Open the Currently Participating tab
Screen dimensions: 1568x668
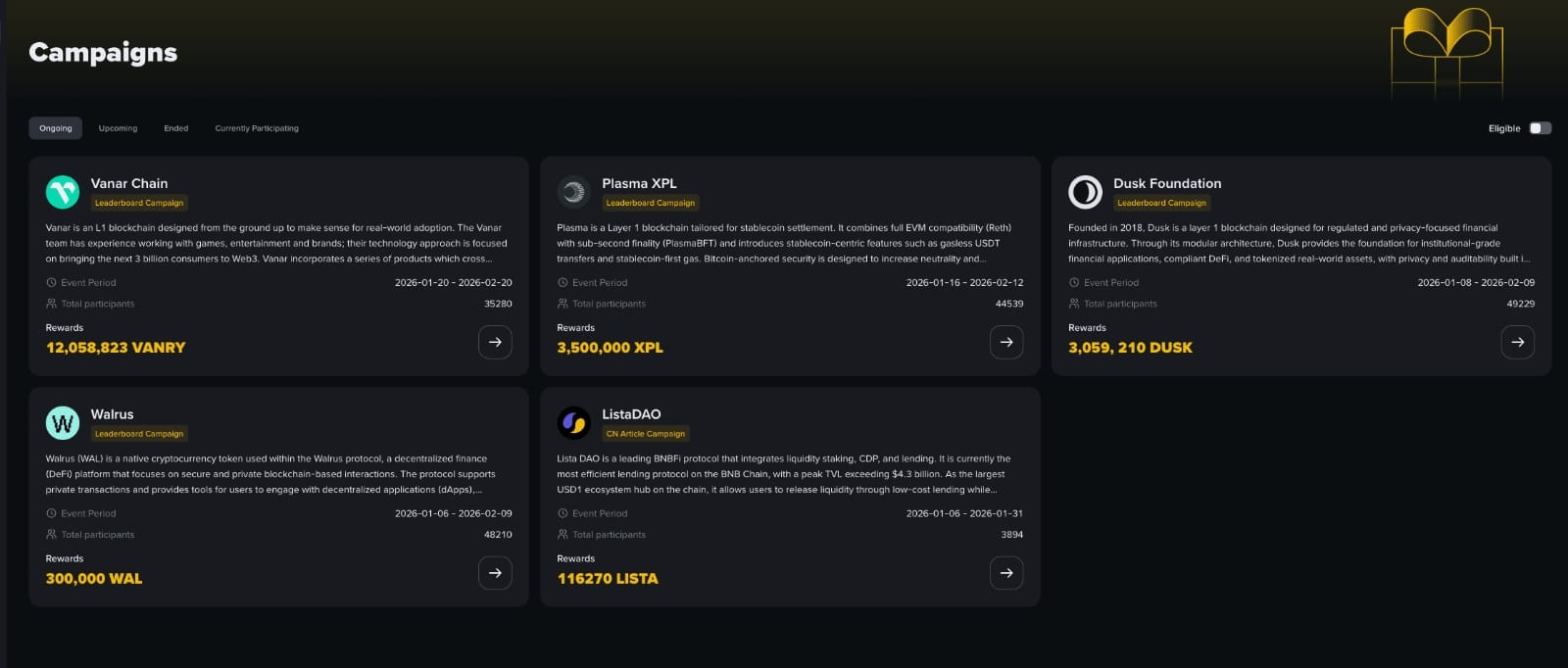click(x=257, y=128)
